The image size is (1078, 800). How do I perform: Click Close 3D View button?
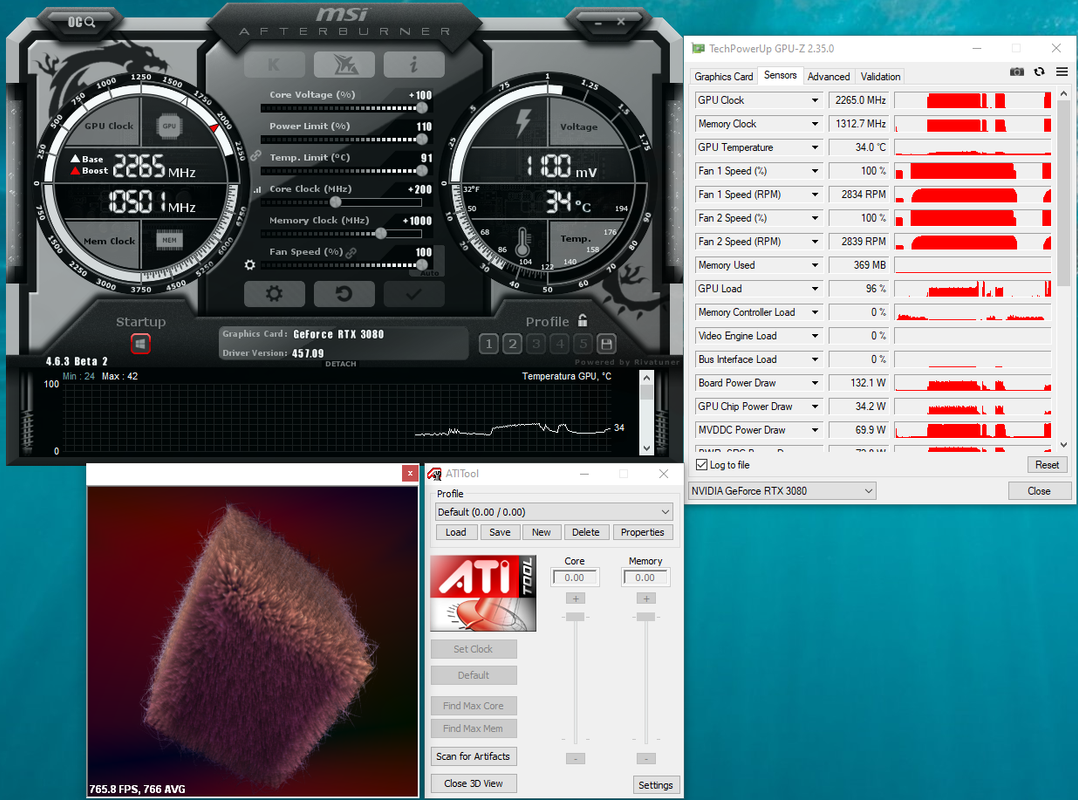pos(474,784)
